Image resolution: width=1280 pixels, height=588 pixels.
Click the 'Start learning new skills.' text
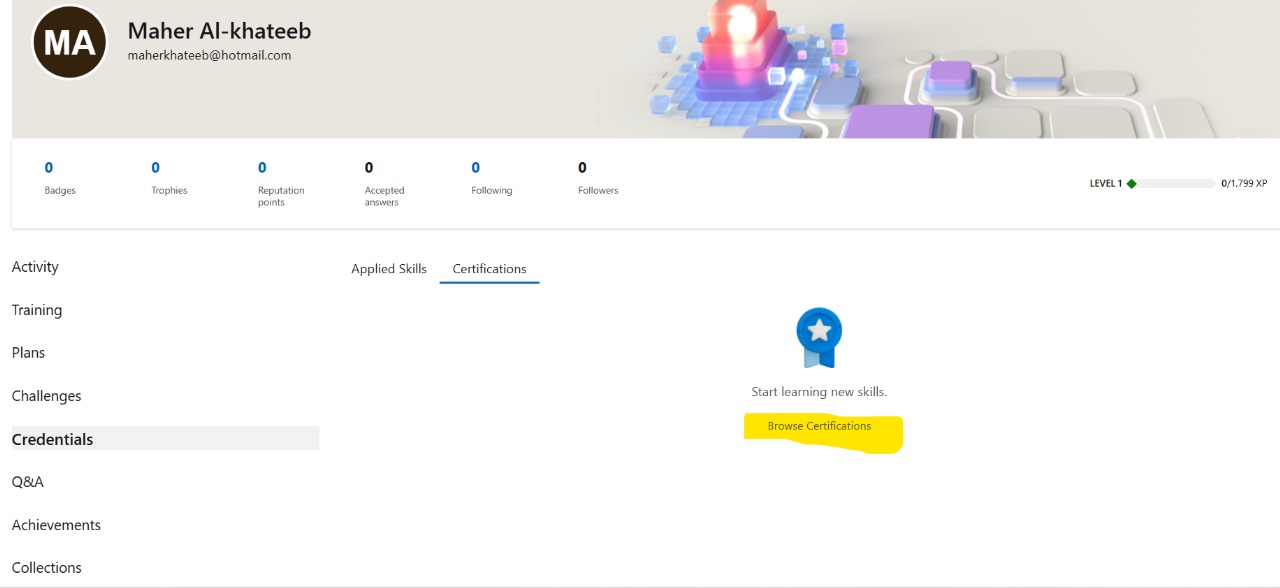tap(819, 392)
